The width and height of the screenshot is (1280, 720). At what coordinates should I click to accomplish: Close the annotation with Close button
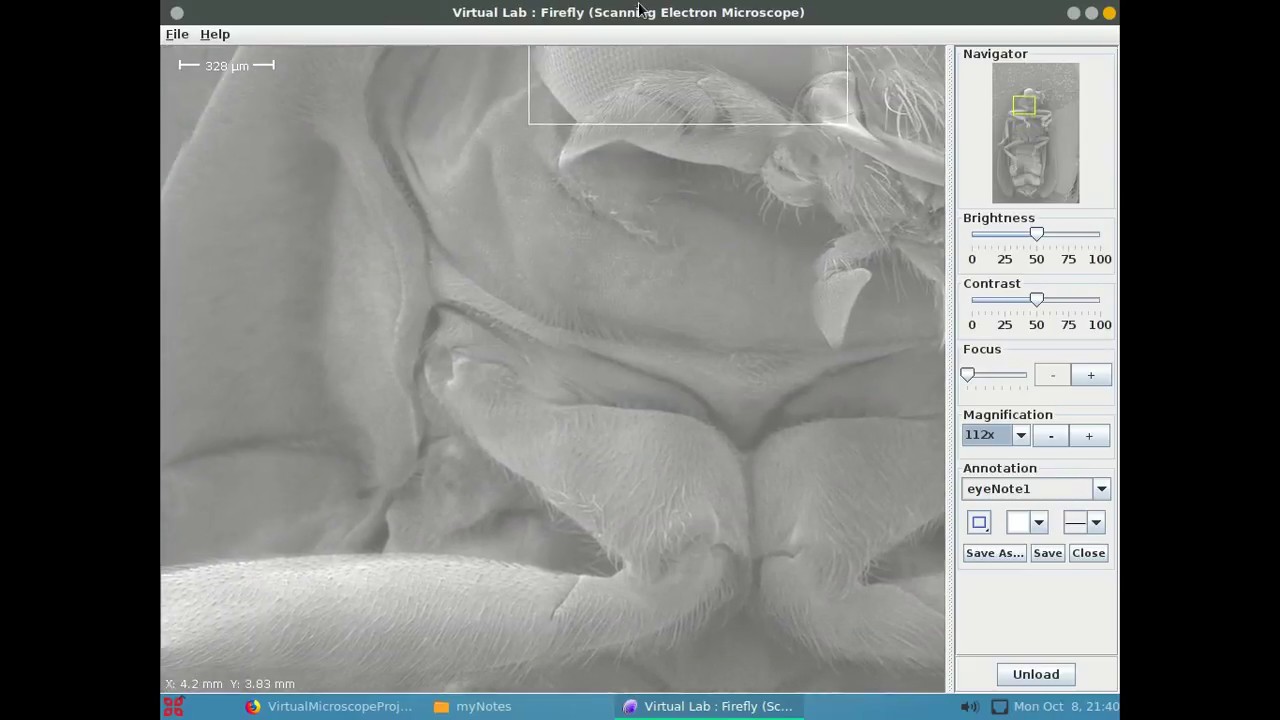click(x=1088, y=553)
